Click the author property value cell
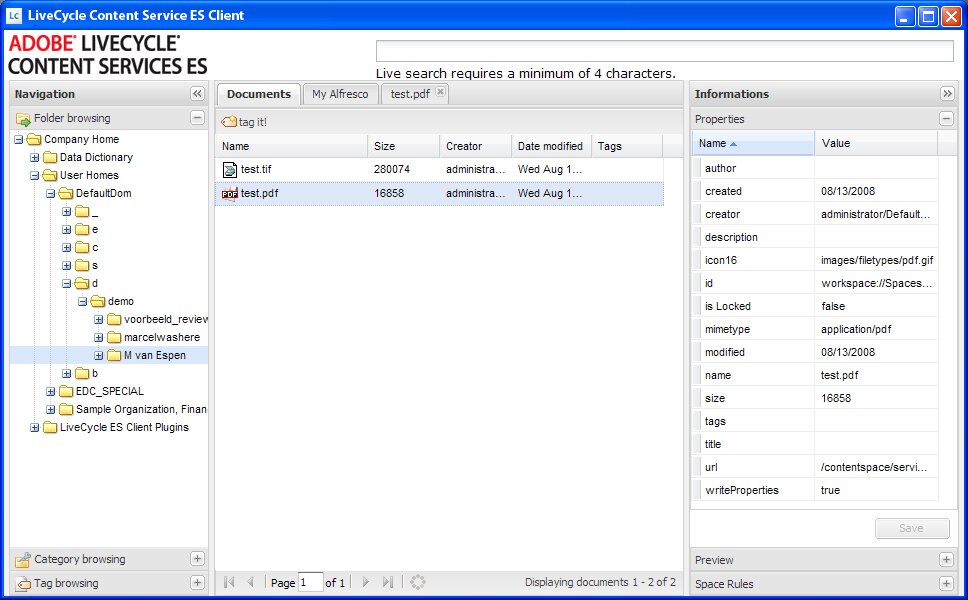The height and width of the screenshot is (600, 968). [x=877, y=168]
